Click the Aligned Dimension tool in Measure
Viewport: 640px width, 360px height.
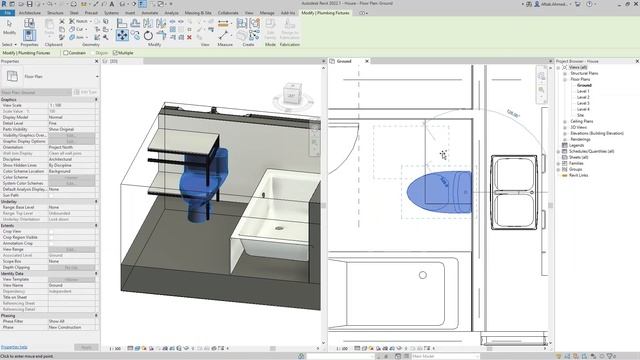(x=223, y=24)
